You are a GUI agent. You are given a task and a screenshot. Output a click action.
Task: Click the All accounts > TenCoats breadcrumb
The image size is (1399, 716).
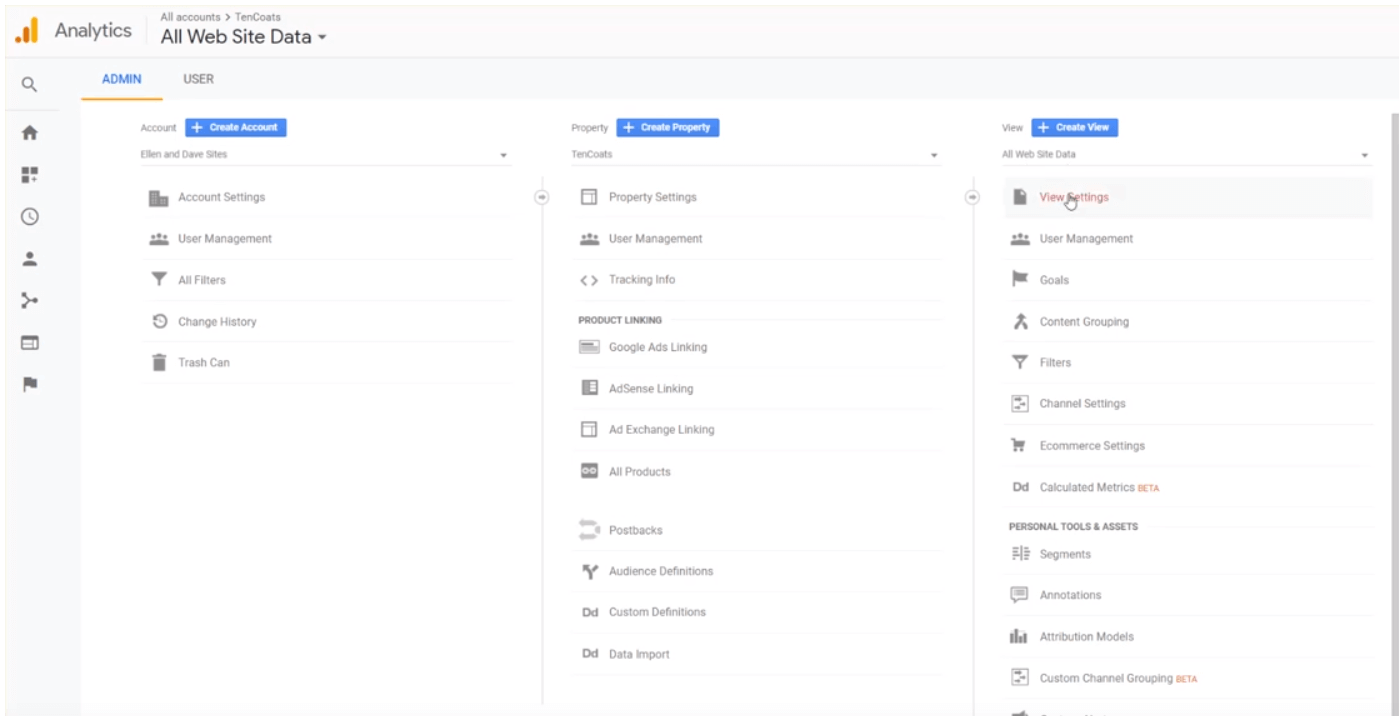(x=221, y=17)
